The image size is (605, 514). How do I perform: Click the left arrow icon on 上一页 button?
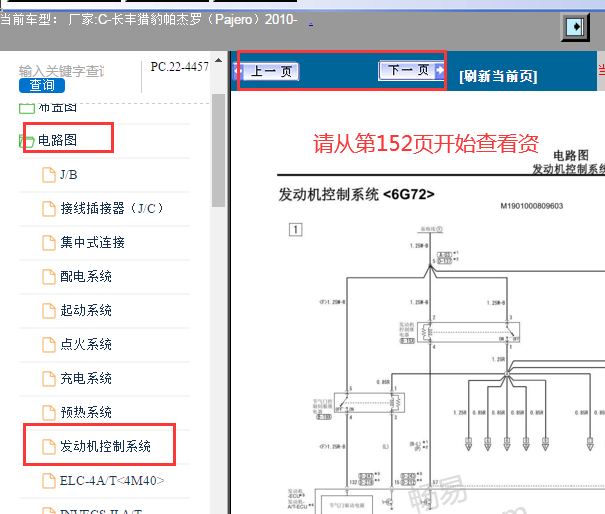238,72
